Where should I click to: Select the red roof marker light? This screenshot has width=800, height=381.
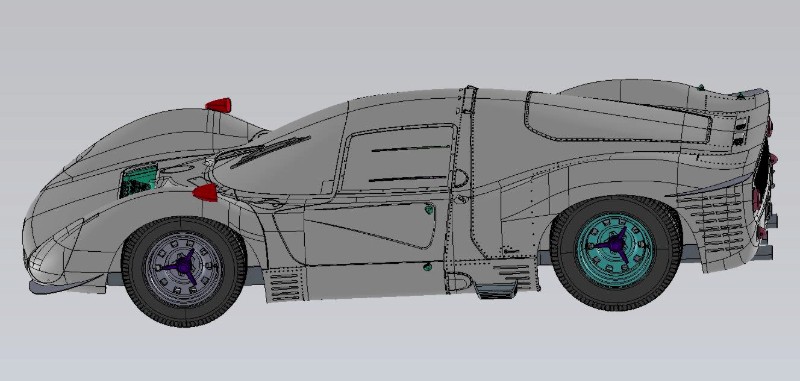click(x=218, y=105)
